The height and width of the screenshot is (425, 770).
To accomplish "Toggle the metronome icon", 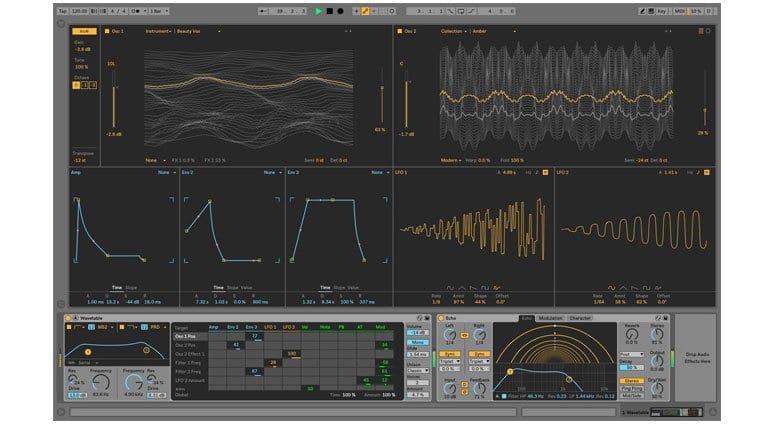I will [138, 11].
